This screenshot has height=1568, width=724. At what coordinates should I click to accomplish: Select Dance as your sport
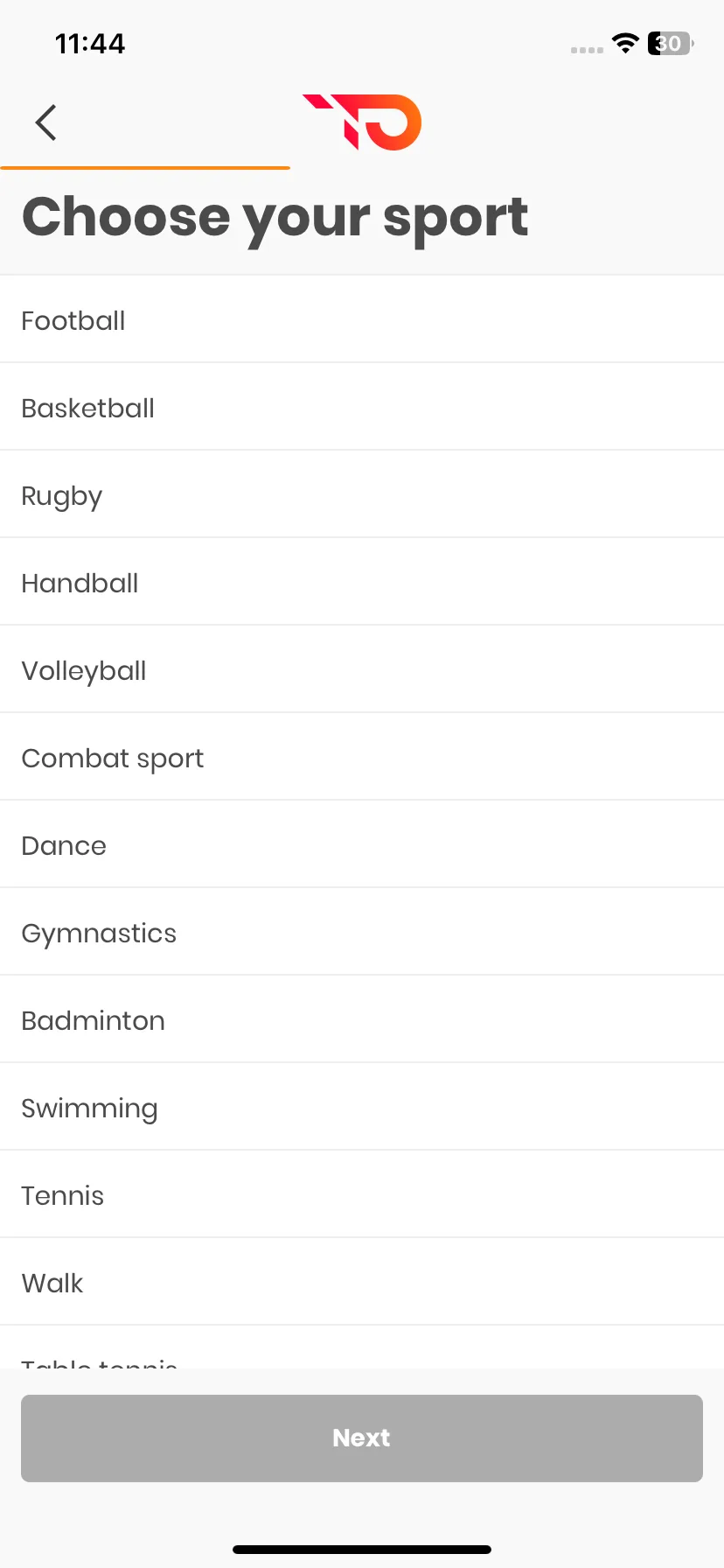click(362, 844)
